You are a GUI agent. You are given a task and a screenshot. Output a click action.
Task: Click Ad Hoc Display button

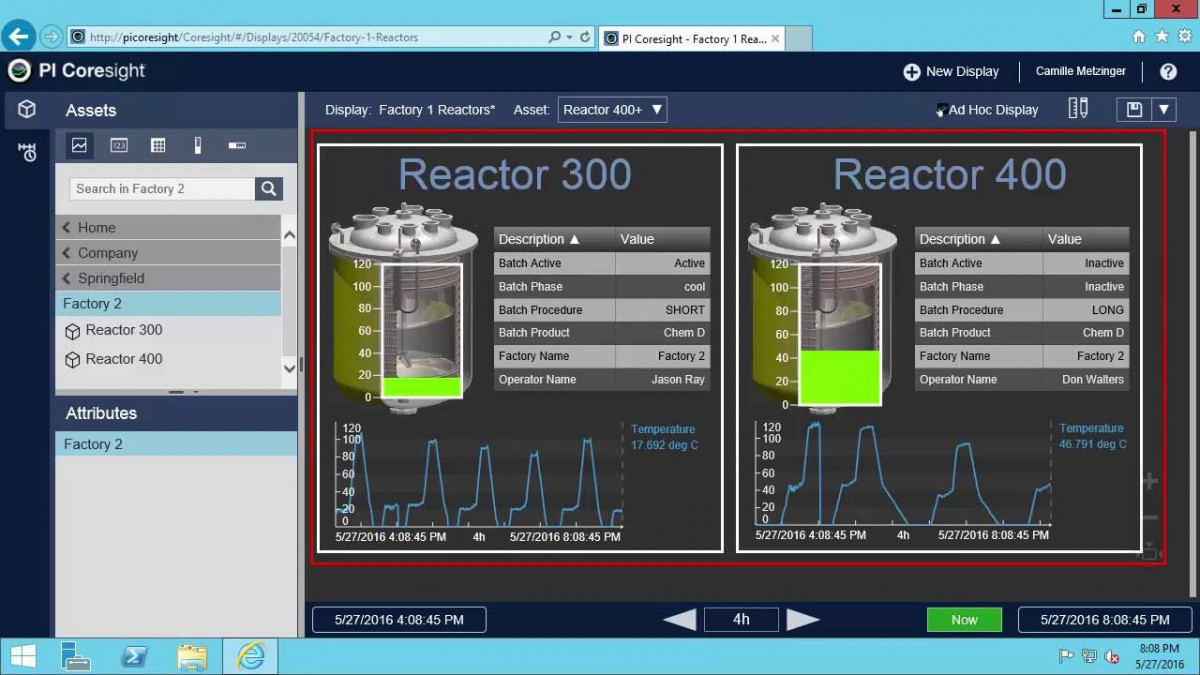(x=987, y=110)
